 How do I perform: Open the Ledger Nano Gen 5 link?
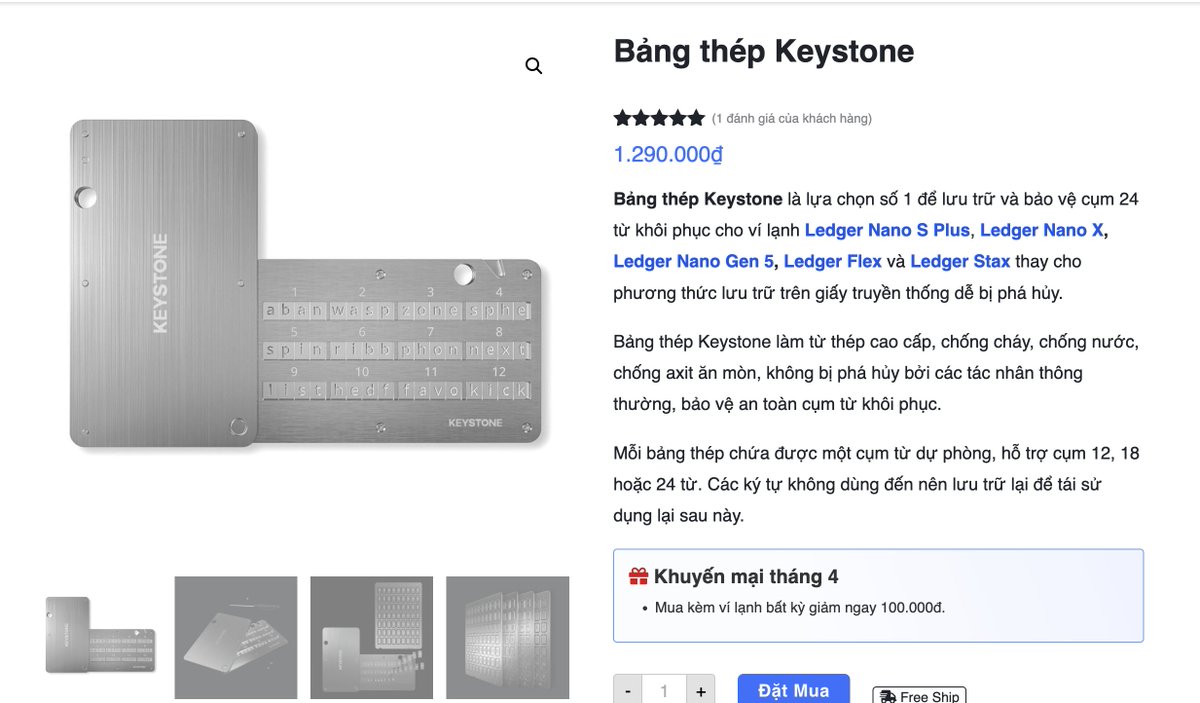click(694, 261)
